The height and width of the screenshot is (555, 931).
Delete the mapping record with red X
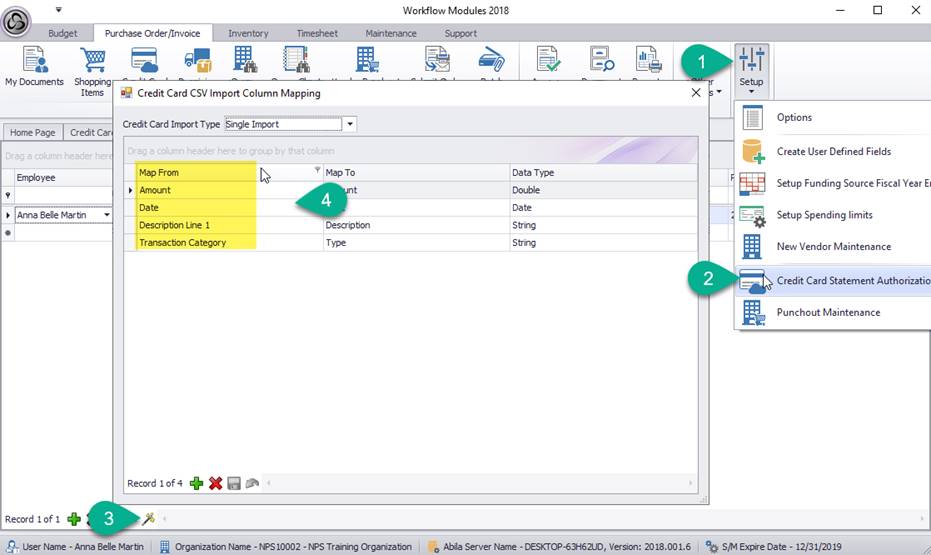(x=215, y=483)
